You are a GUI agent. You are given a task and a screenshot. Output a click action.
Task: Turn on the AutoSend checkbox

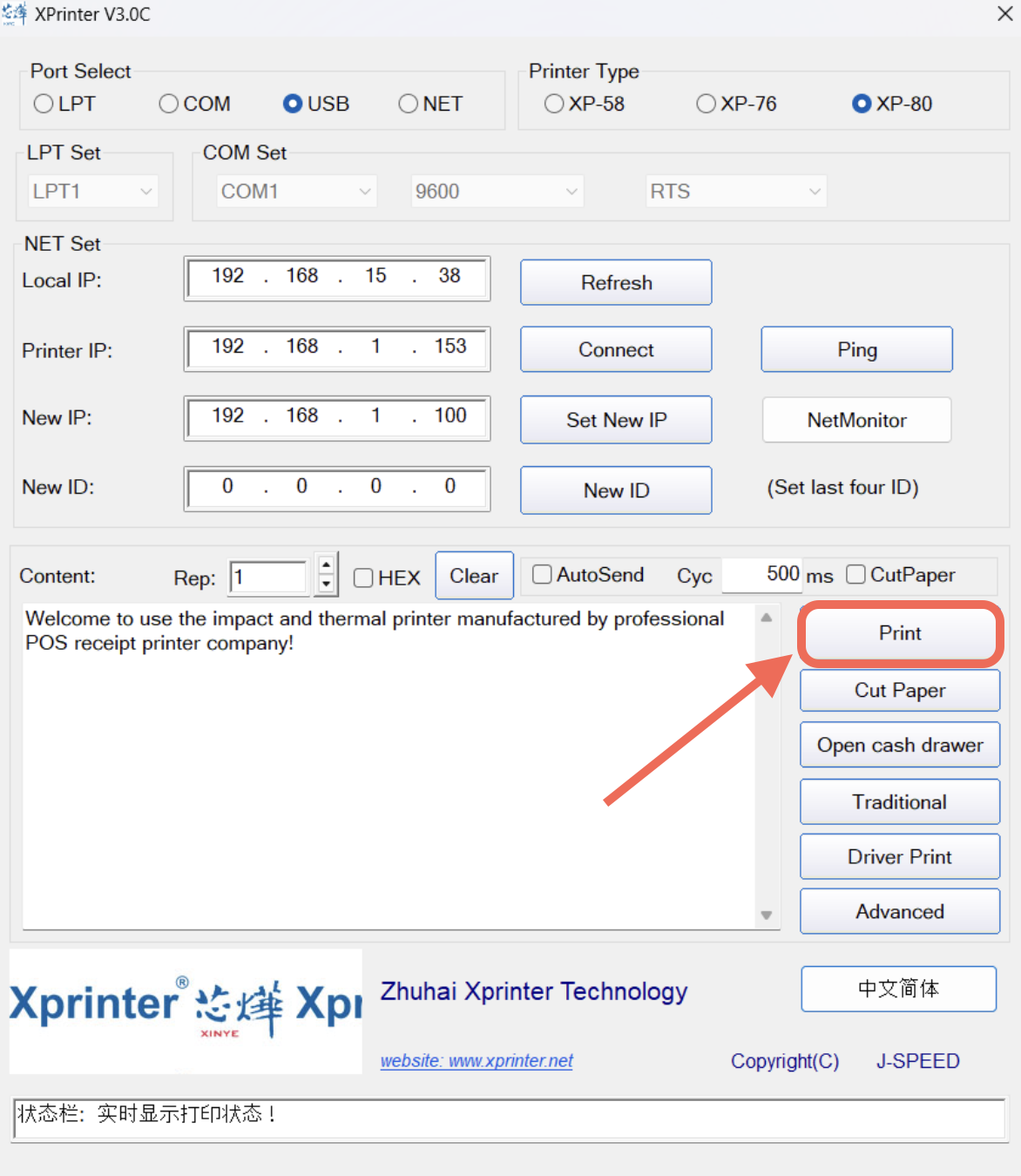(x=542, y=574)
